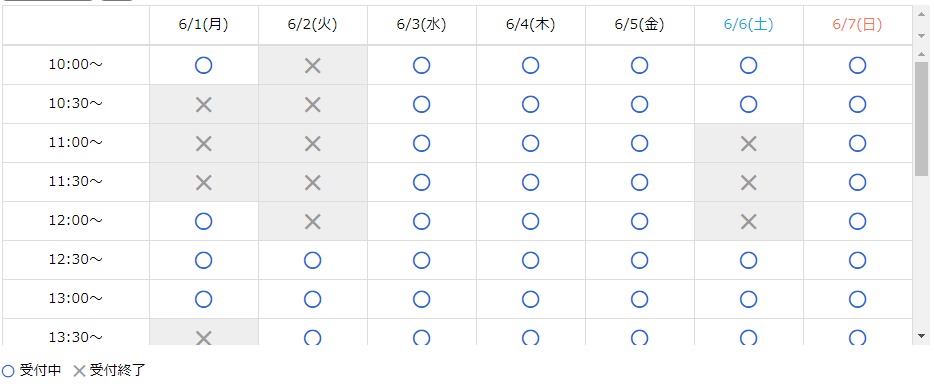Pick the 12:00 slot on 6/3(水)
934x387 pixels.
pos(421,221)
